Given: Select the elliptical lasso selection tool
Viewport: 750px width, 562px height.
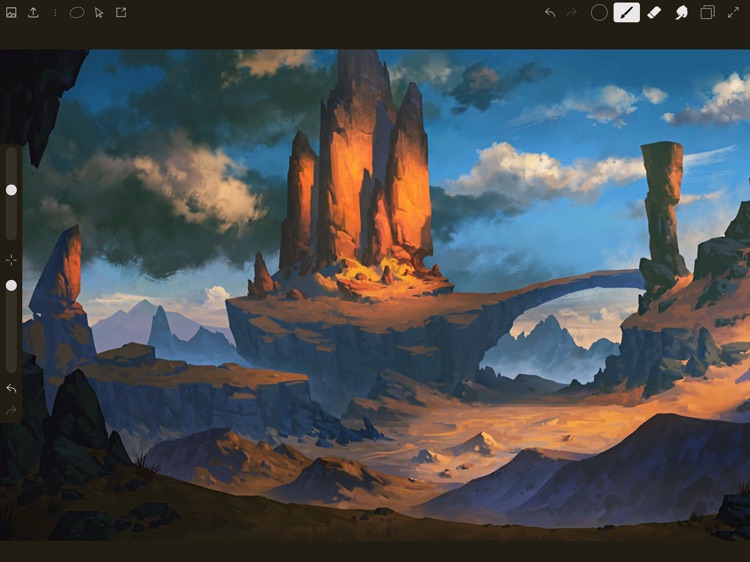Looking at the screenshot, I should click(x=77, y=12).
